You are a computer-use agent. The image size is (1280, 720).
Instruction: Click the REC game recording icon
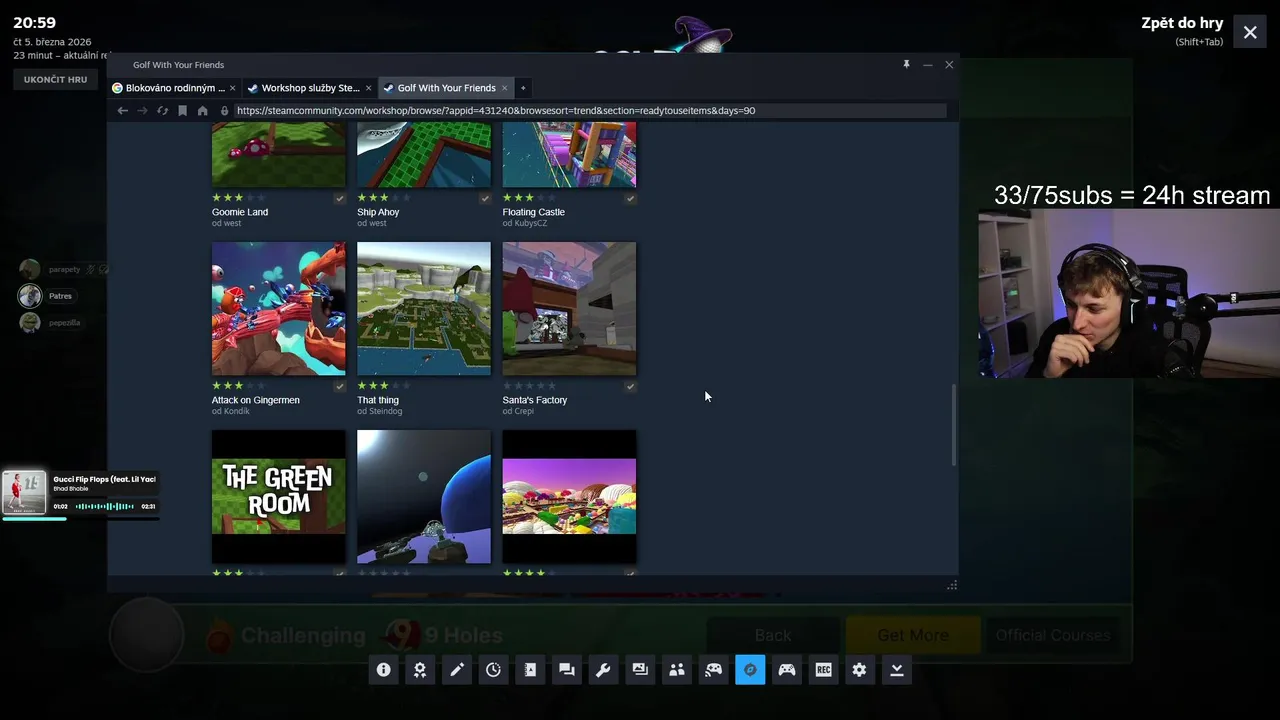(x=823, y=670)
